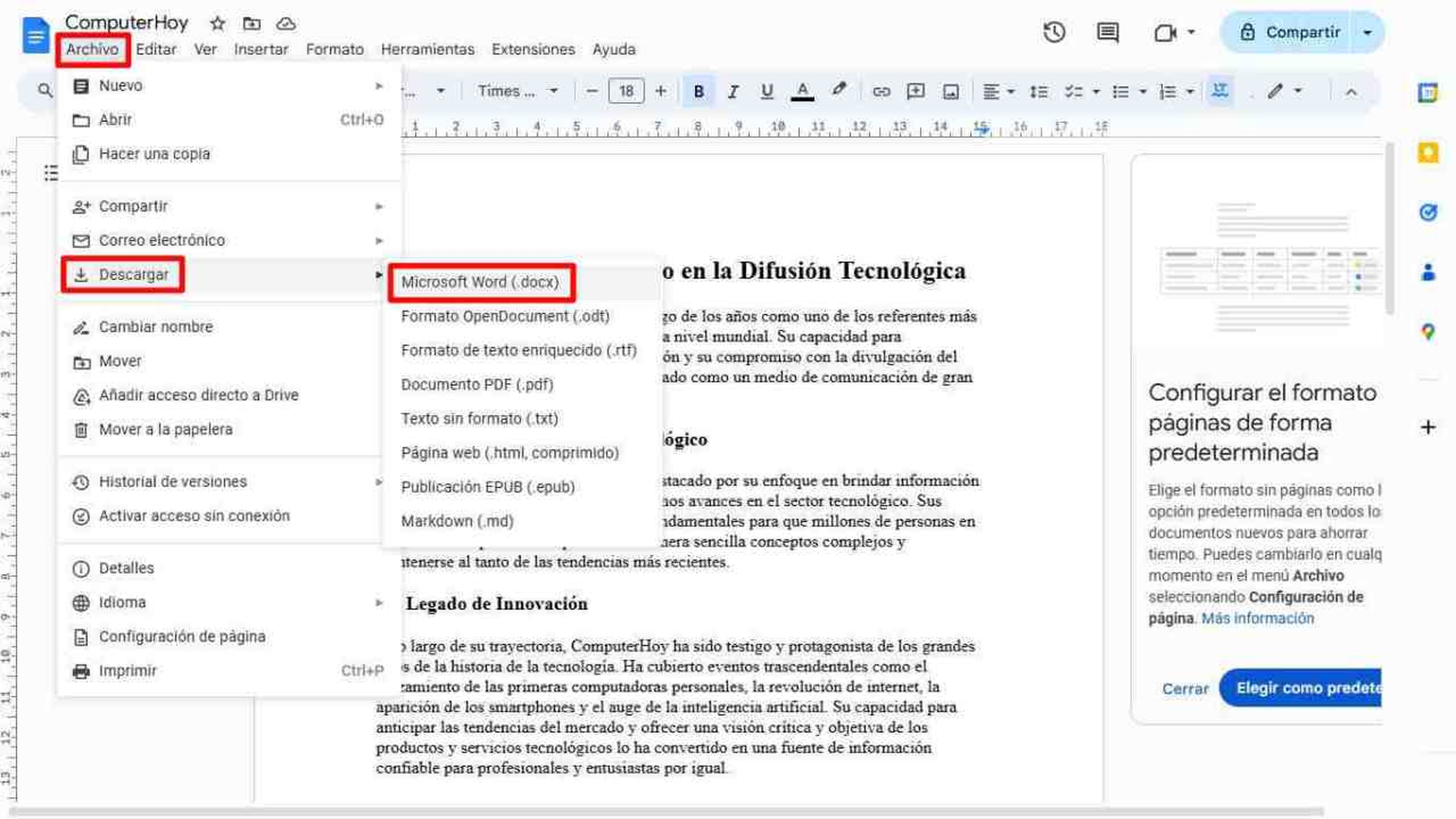Open the Formato menu
Image resolution: width=1456 pixels, height=819 pixels.
click(x=334, y=49)
